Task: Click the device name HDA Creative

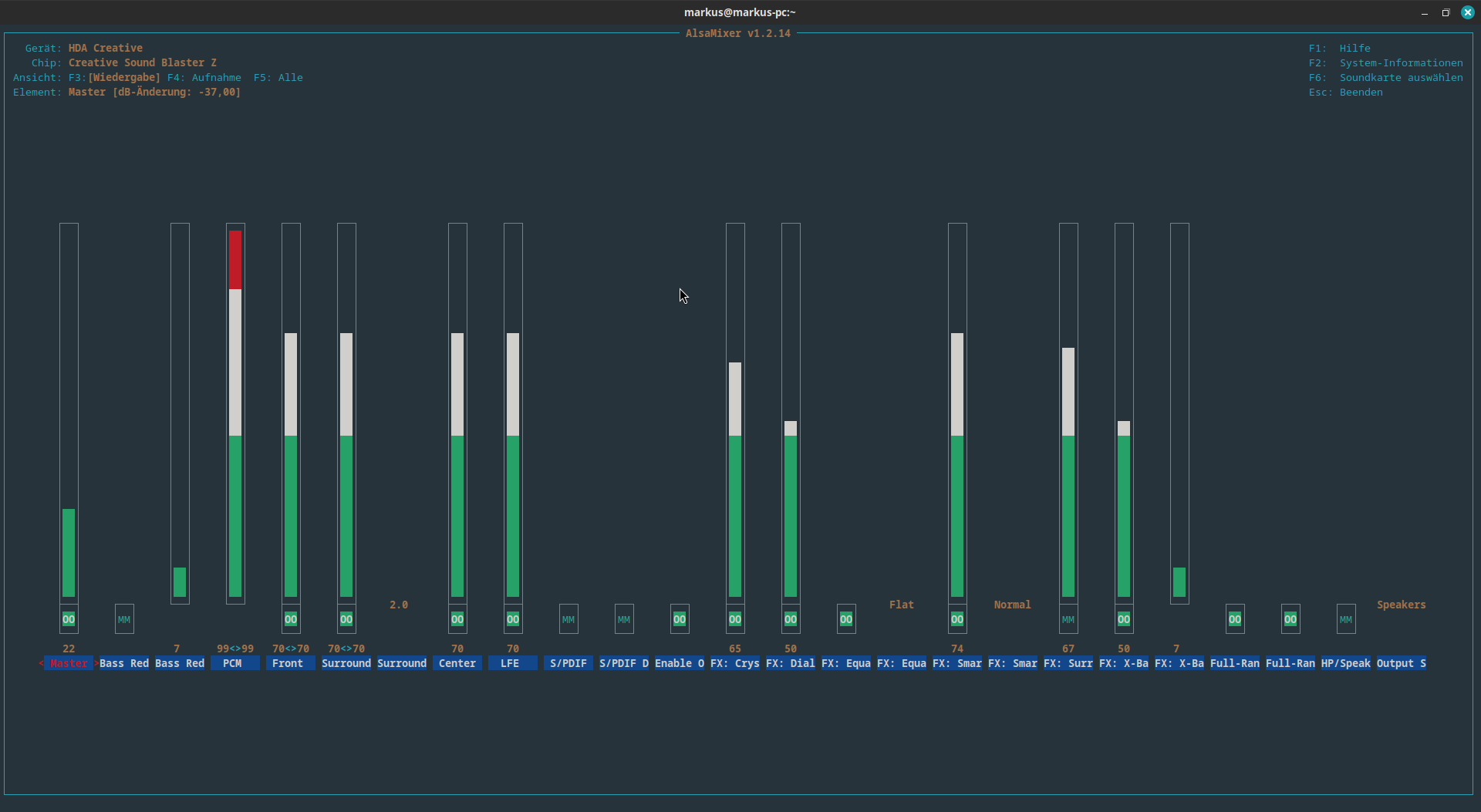Action: tap(106, 48)
